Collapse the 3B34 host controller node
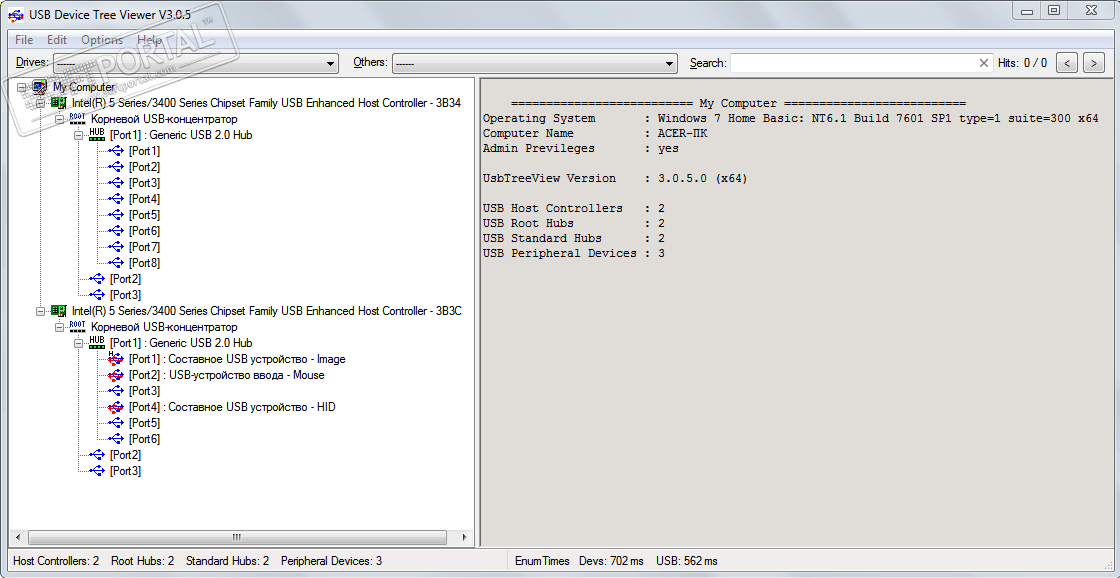This screenshot has width=1120, height=578. [x=40, y=104]
